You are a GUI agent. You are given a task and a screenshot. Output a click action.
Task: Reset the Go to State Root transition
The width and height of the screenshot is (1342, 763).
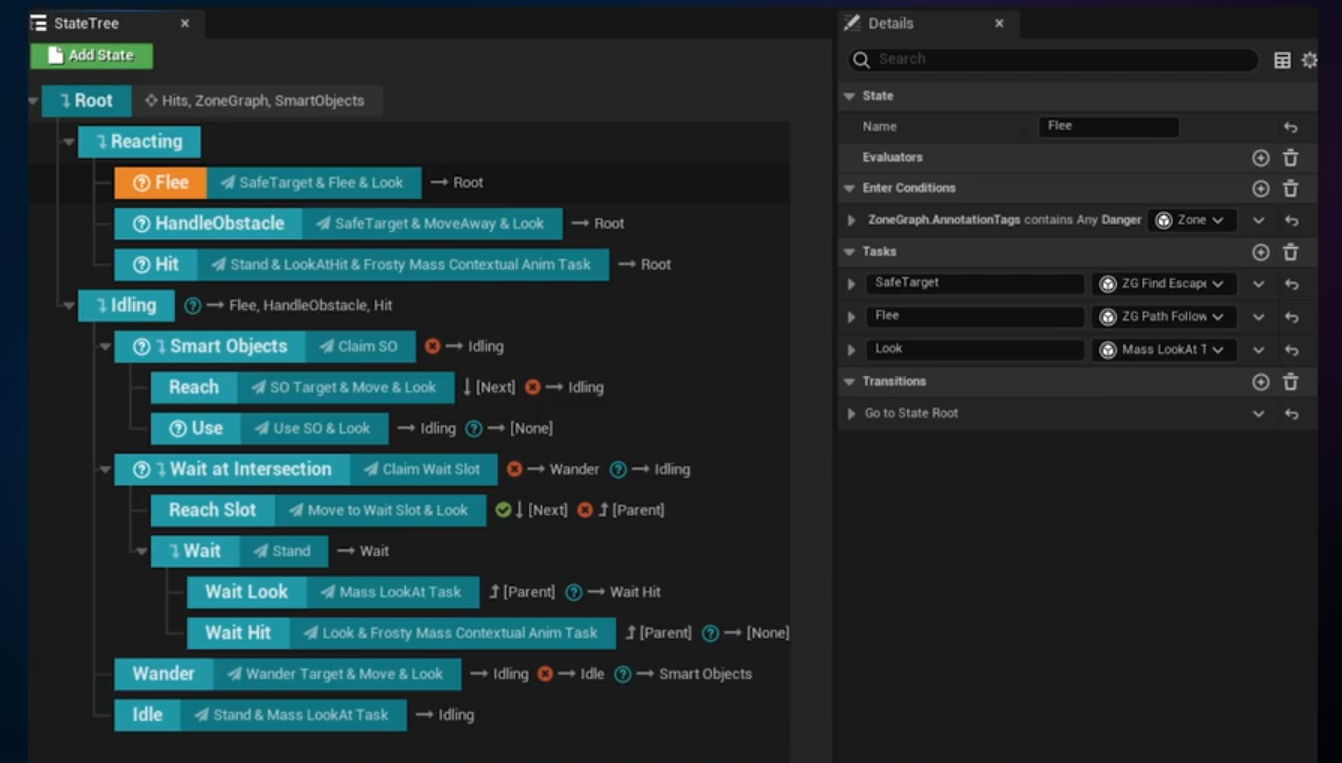point(1291,414)
